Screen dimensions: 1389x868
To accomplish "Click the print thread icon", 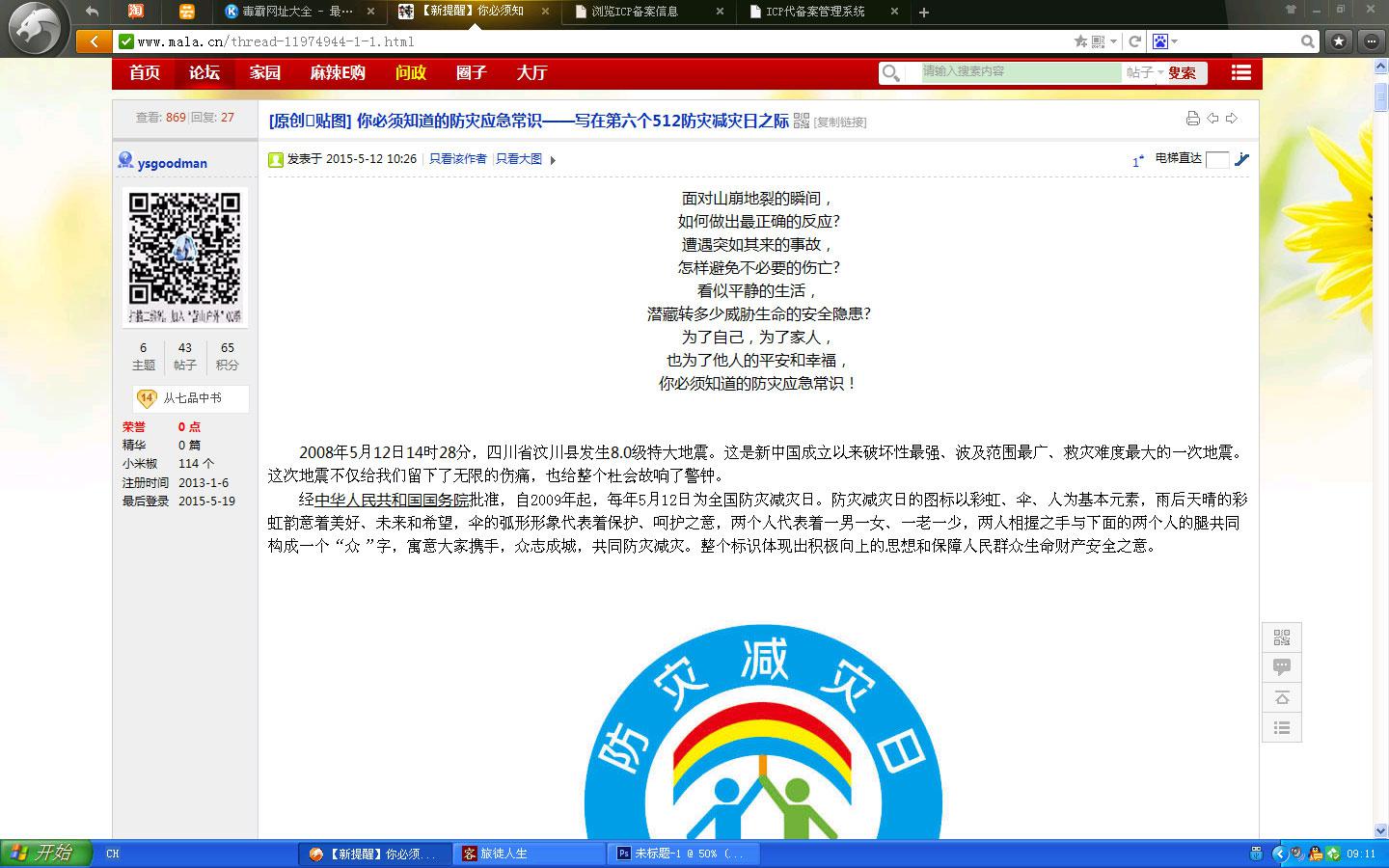I will click(x=1192, y=119).
